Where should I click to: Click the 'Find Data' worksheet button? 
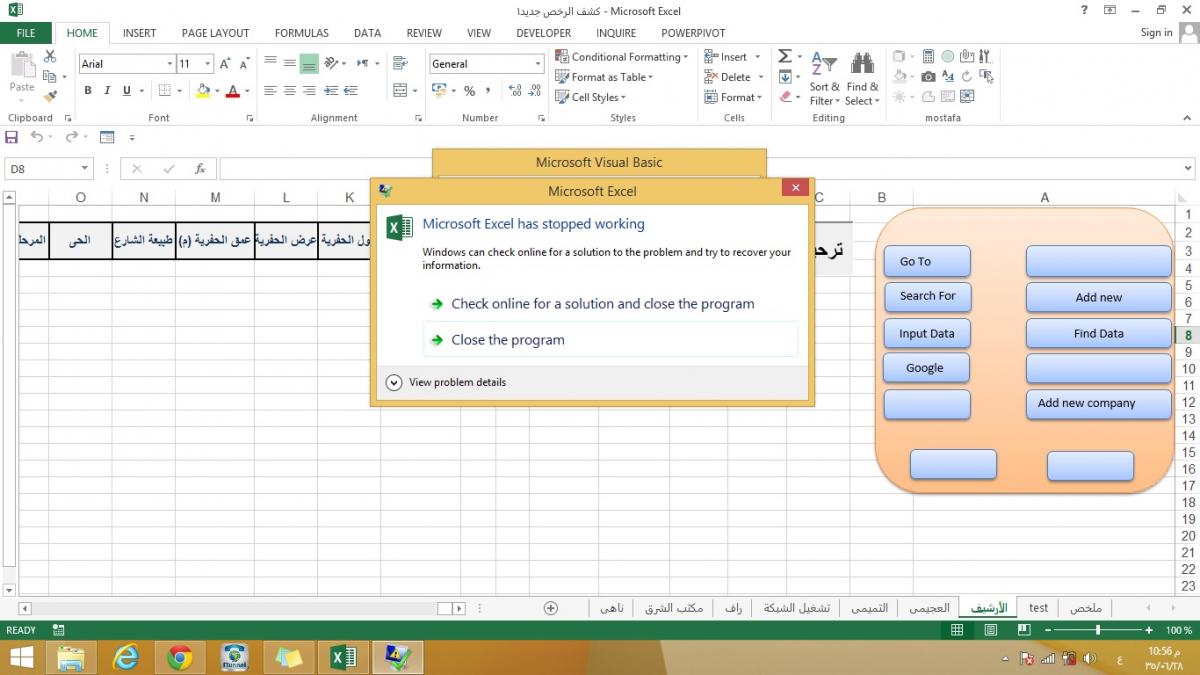[1098, 334]
